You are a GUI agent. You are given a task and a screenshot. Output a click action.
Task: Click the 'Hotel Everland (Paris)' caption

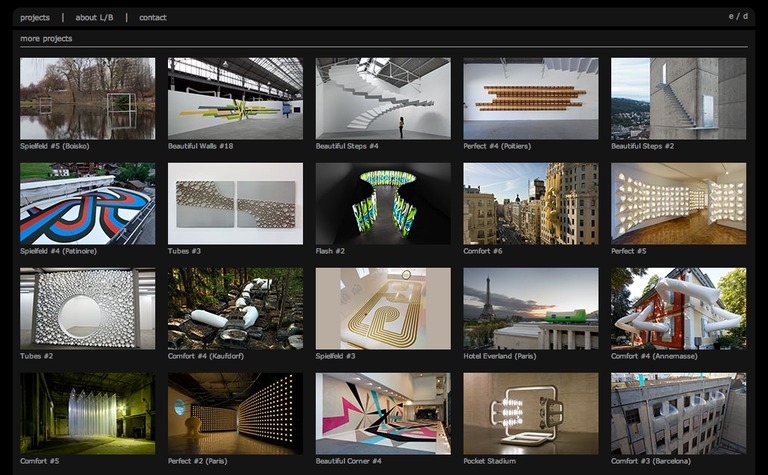[x=500, y=356]
